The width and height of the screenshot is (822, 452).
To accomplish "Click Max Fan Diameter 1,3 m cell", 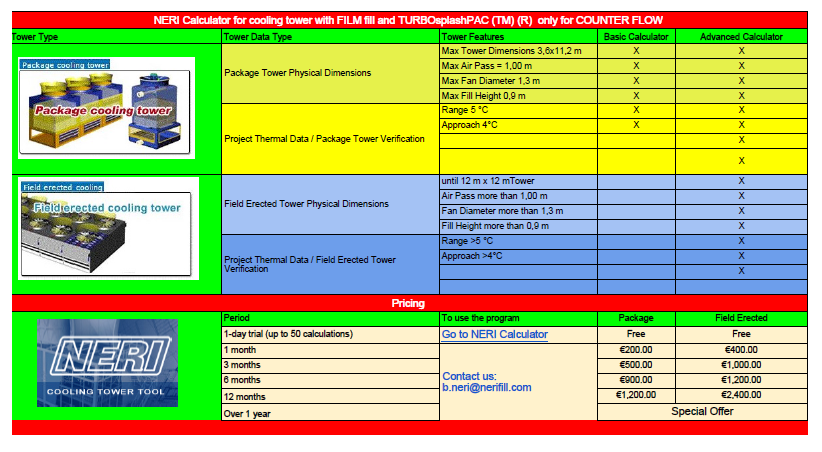I will coord(518,81).
